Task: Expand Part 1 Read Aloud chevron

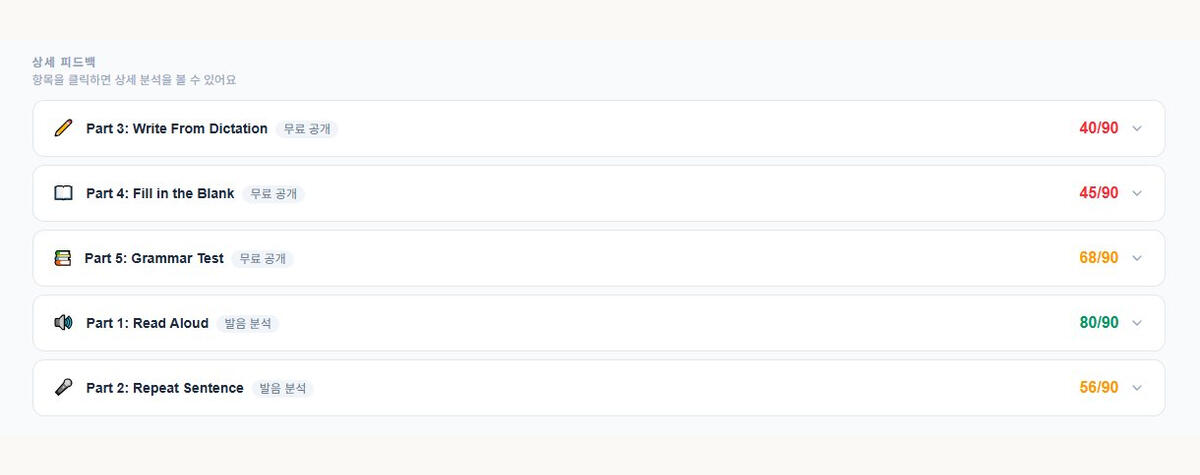Action: click(x=1136, y=323)
